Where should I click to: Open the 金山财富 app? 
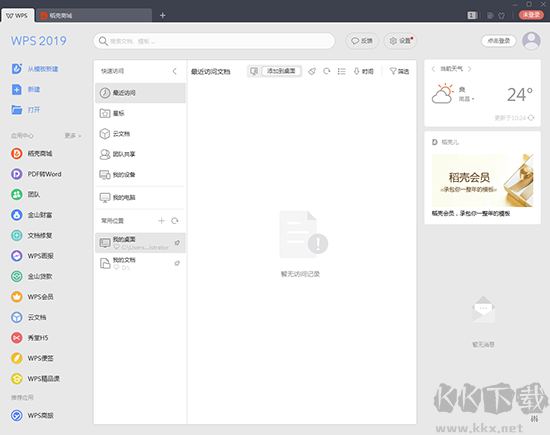tap(32, 215)
